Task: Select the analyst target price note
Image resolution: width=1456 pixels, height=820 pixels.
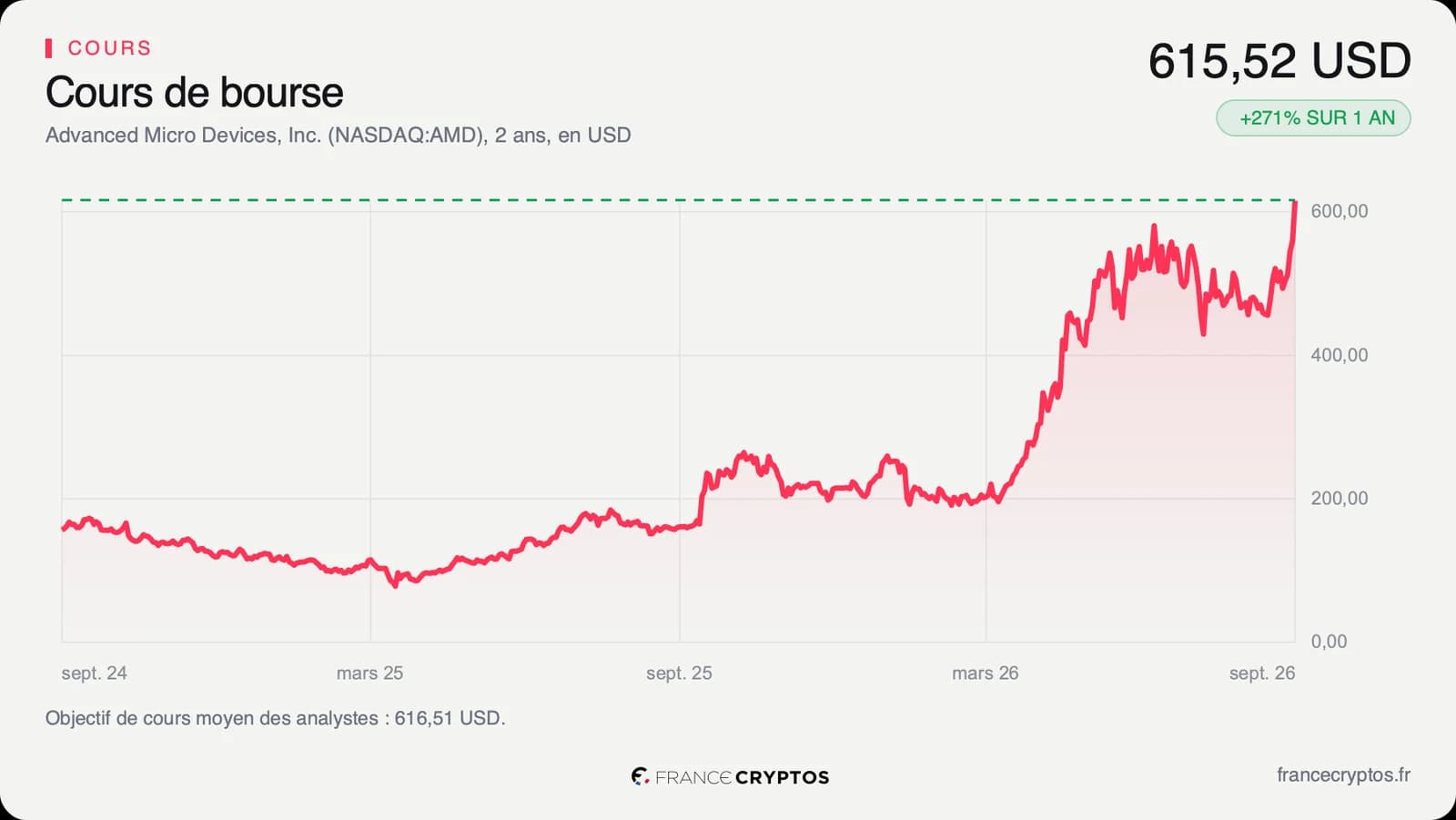Action: 275,718
